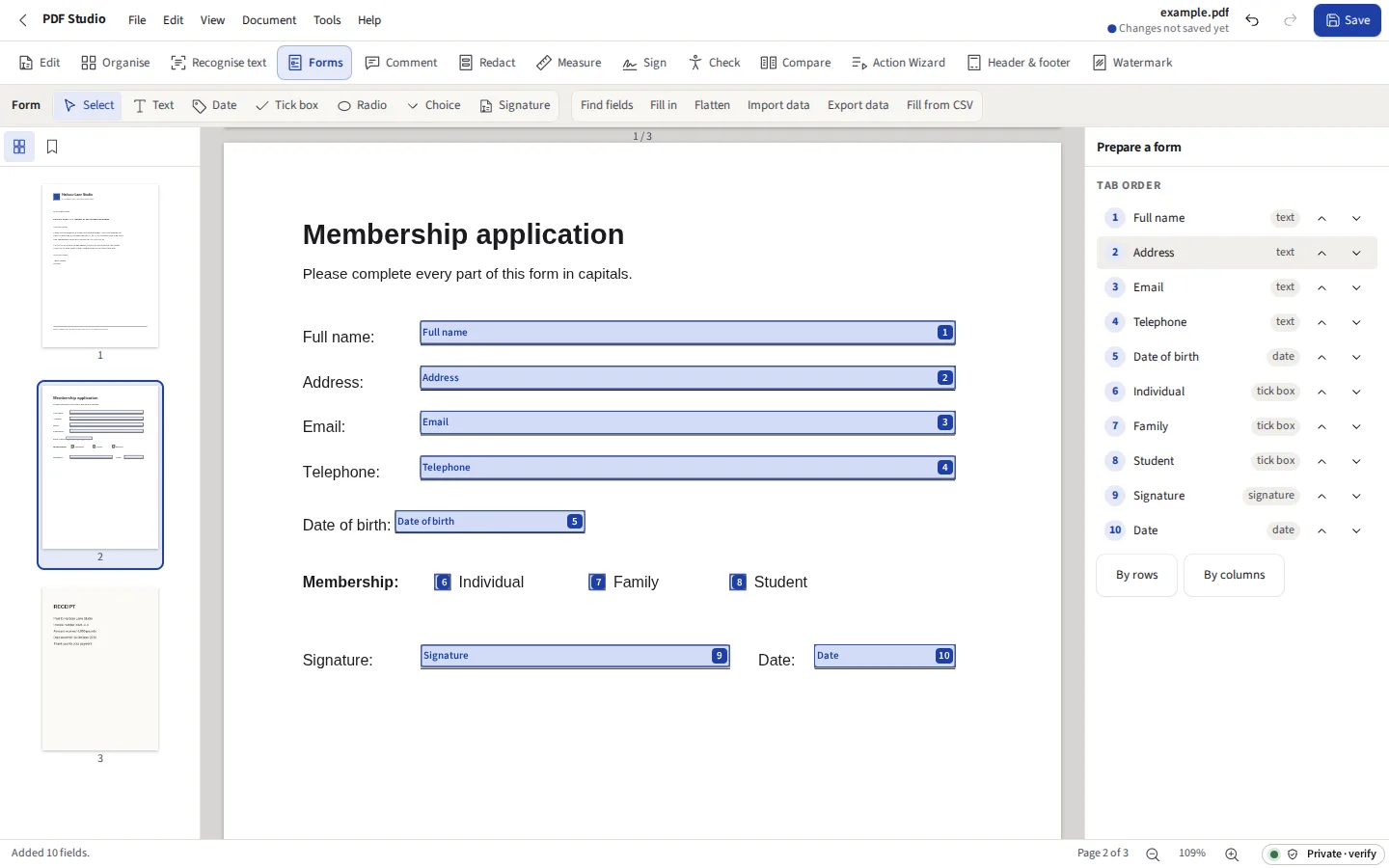This screenshot has width=1389, height=868.
Task: Move Telephone field up in tab order
Action: [1321, 322]
